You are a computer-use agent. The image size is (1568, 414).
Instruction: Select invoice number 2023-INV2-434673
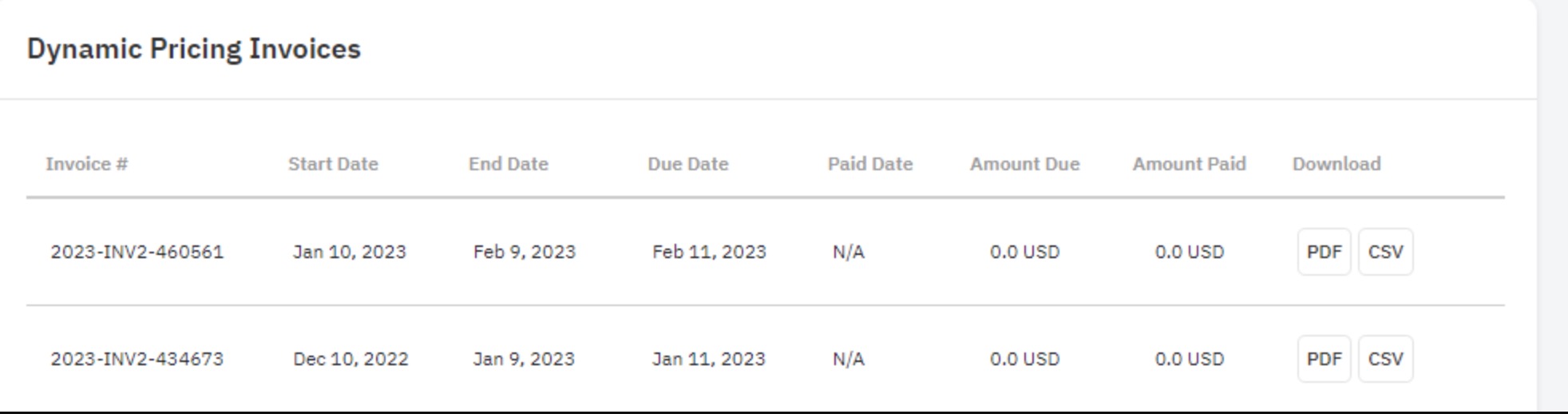[x=137, y=359]
